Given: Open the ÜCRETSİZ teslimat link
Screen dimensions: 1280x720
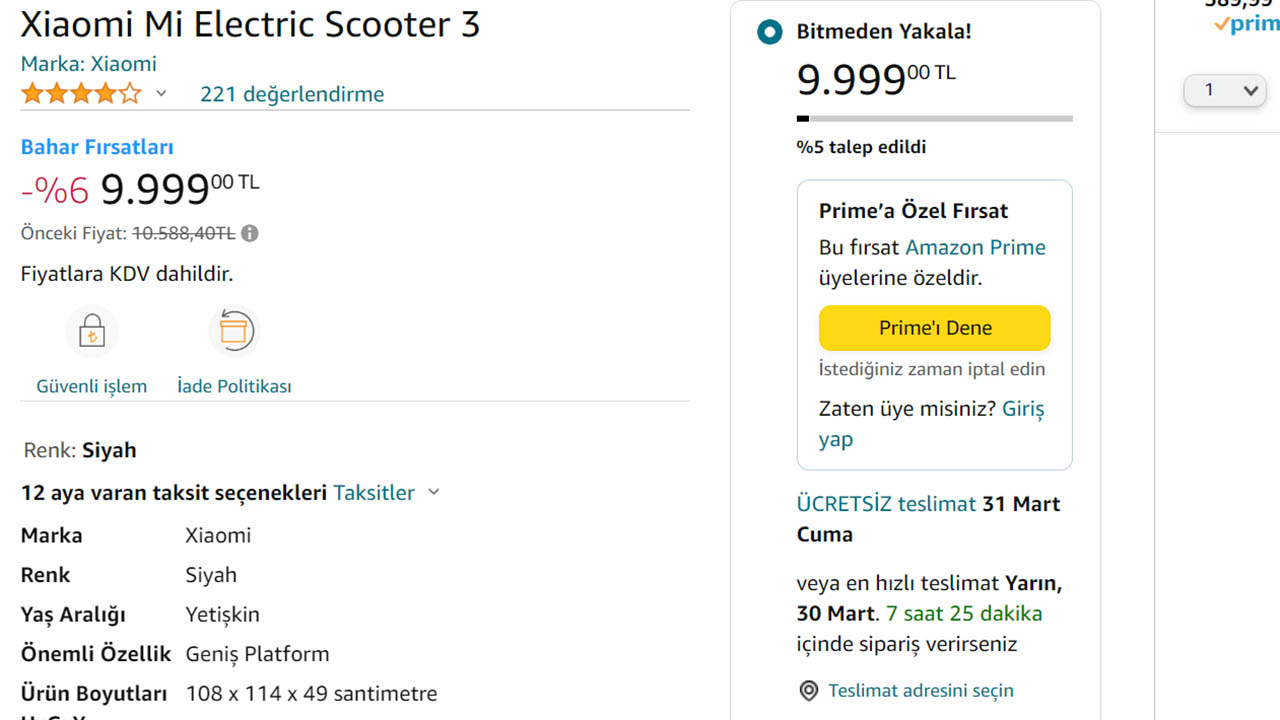Looking at the screenshot, I should [x=886, y=504].
